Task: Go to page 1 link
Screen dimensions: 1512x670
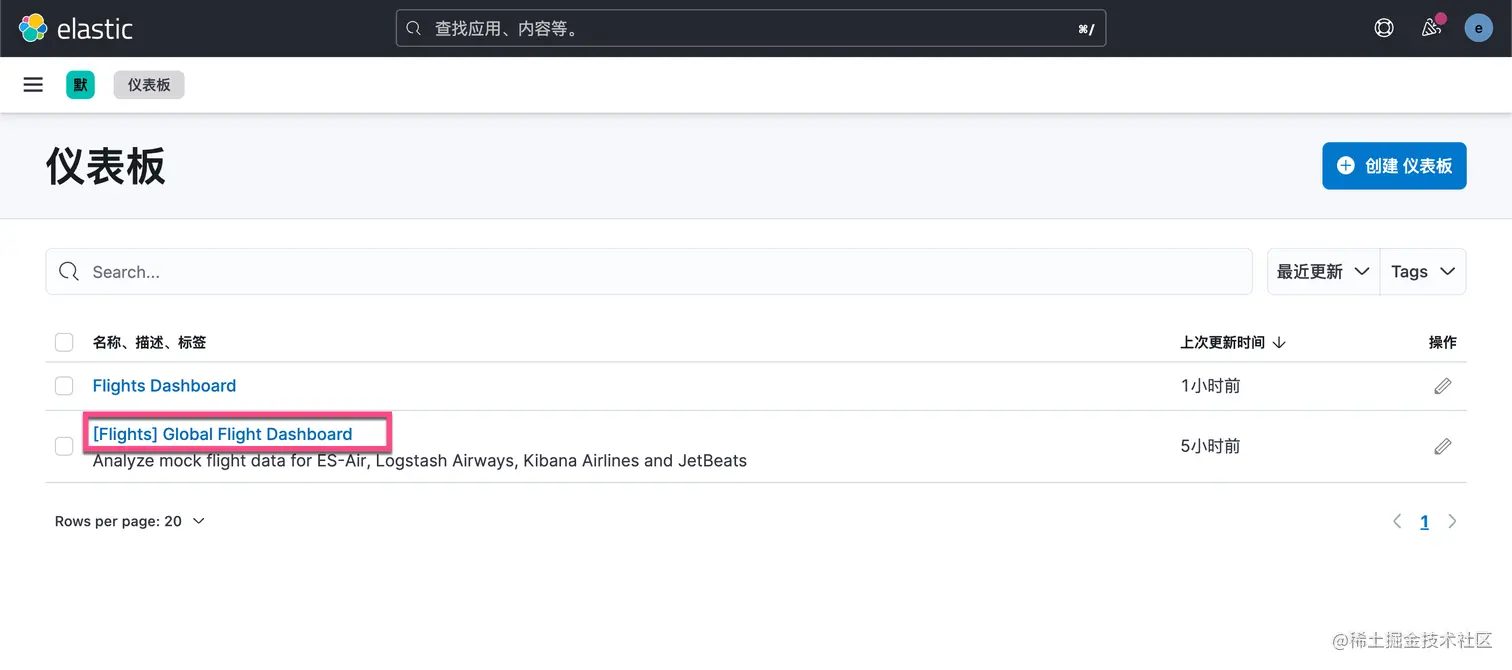Action: [1424, 521]
